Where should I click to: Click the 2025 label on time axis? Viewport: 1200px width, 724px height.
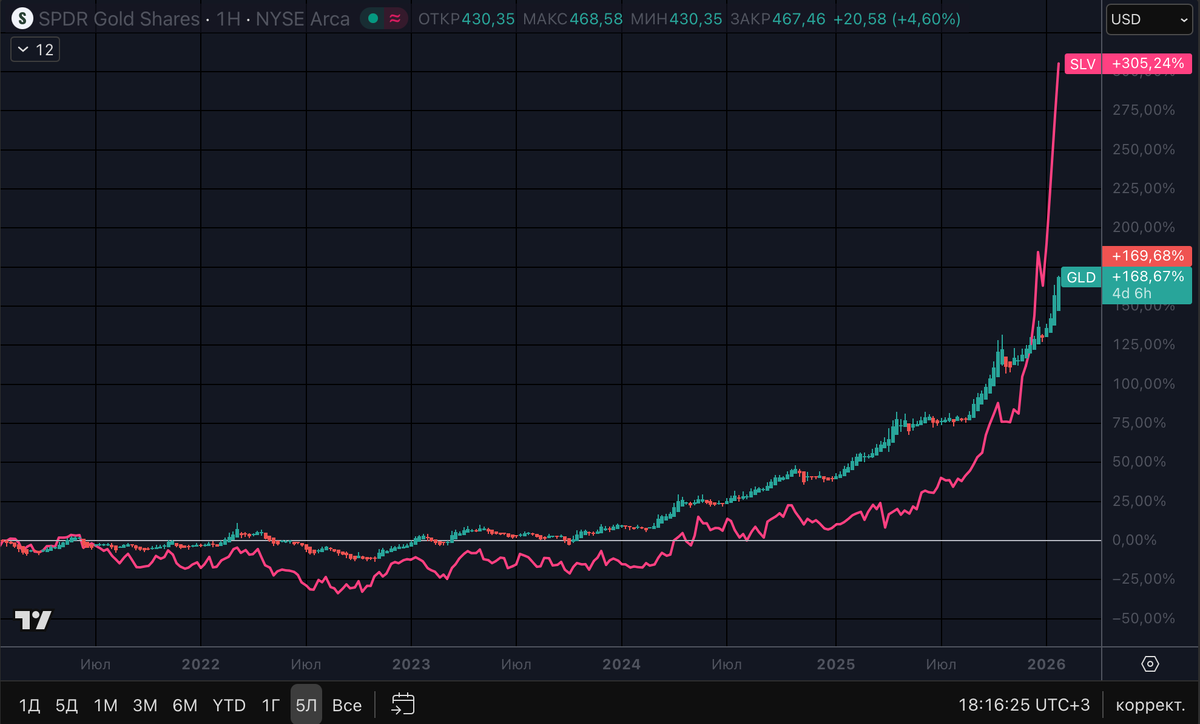[x=835, y=664]
